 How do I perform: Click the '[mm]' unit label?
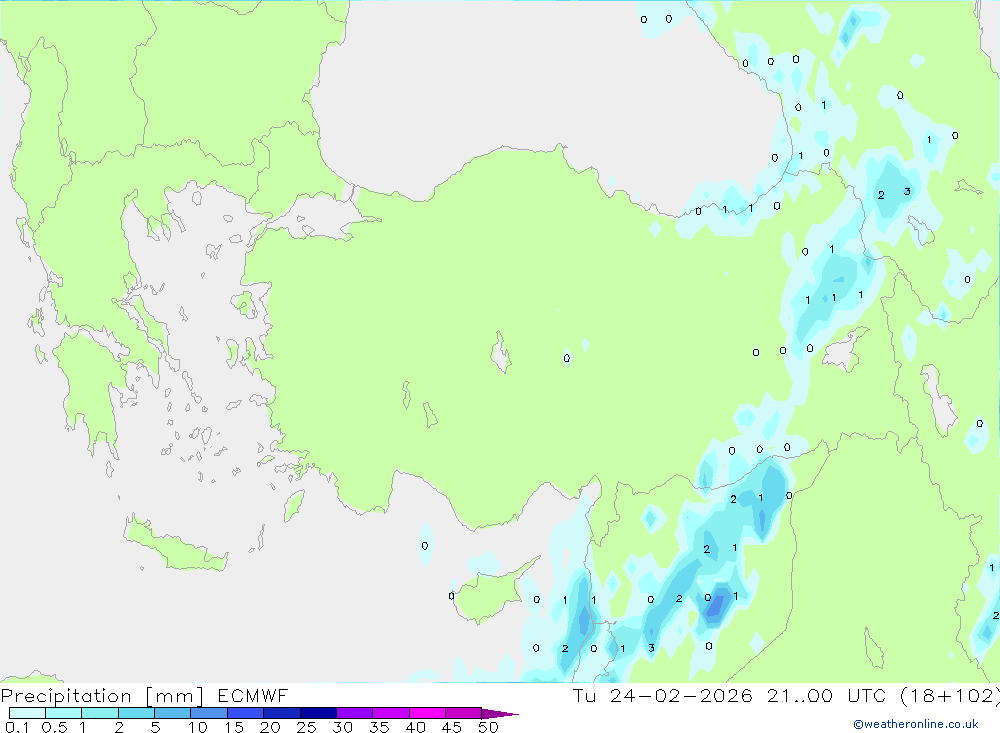pos(175,696)
